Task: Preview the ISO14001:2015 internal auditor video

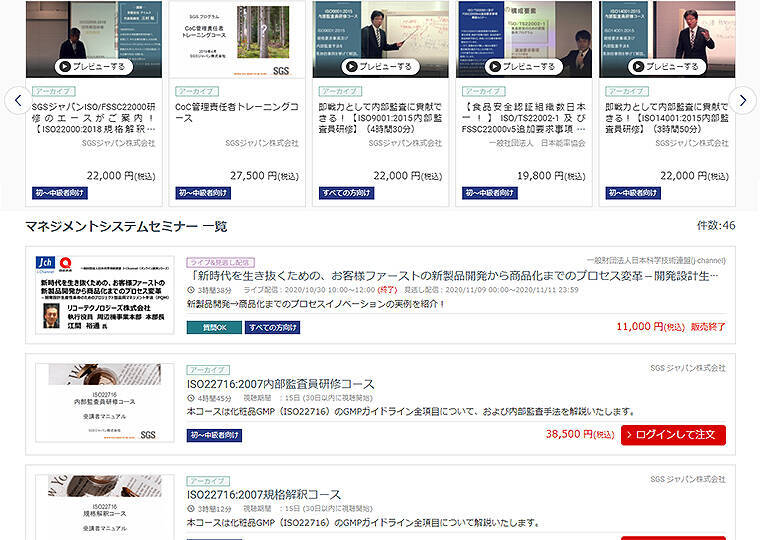Action: click(667, 66)
